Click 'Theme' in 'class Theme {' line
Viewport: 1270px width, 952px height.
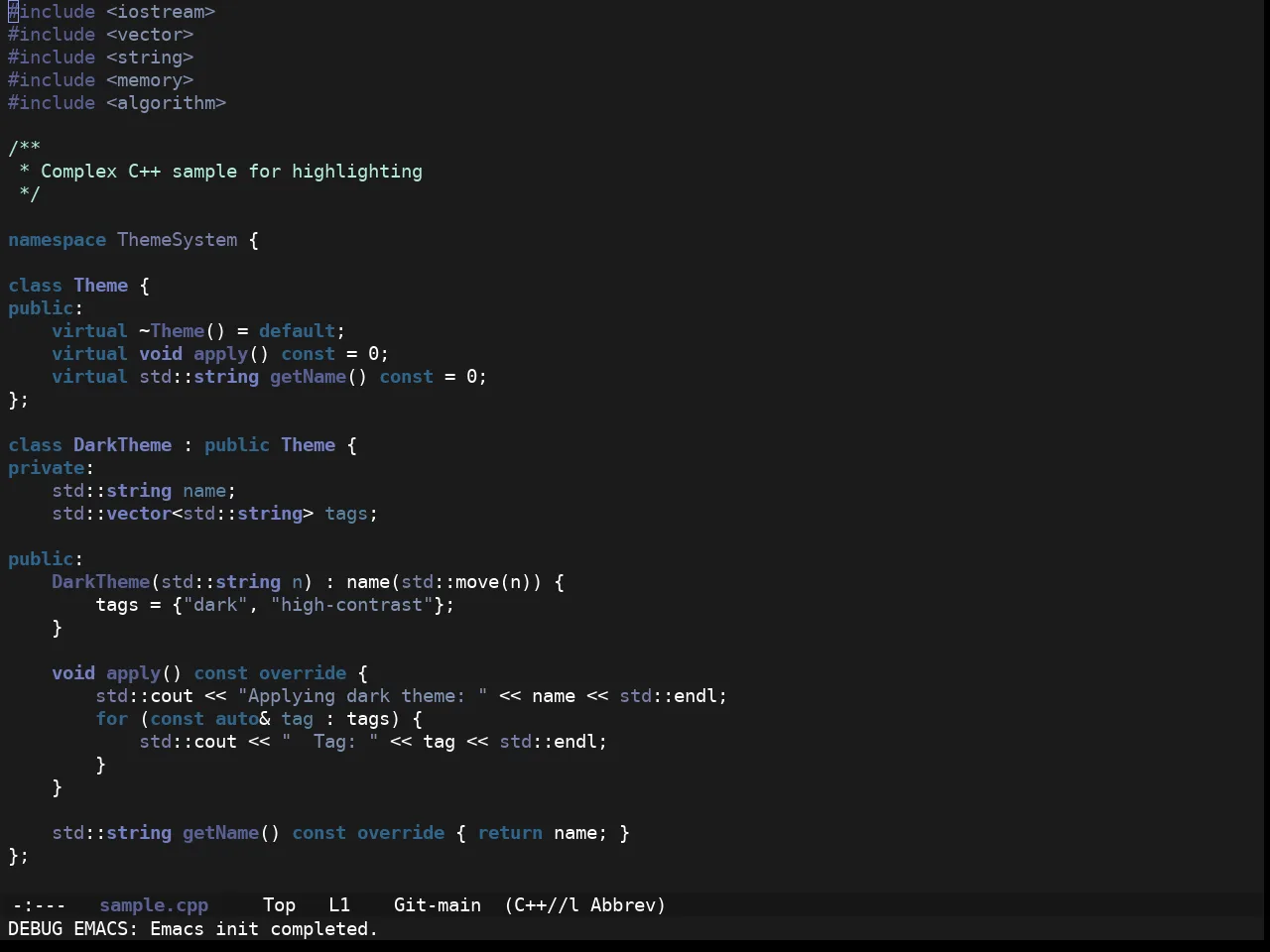[101, 286]
